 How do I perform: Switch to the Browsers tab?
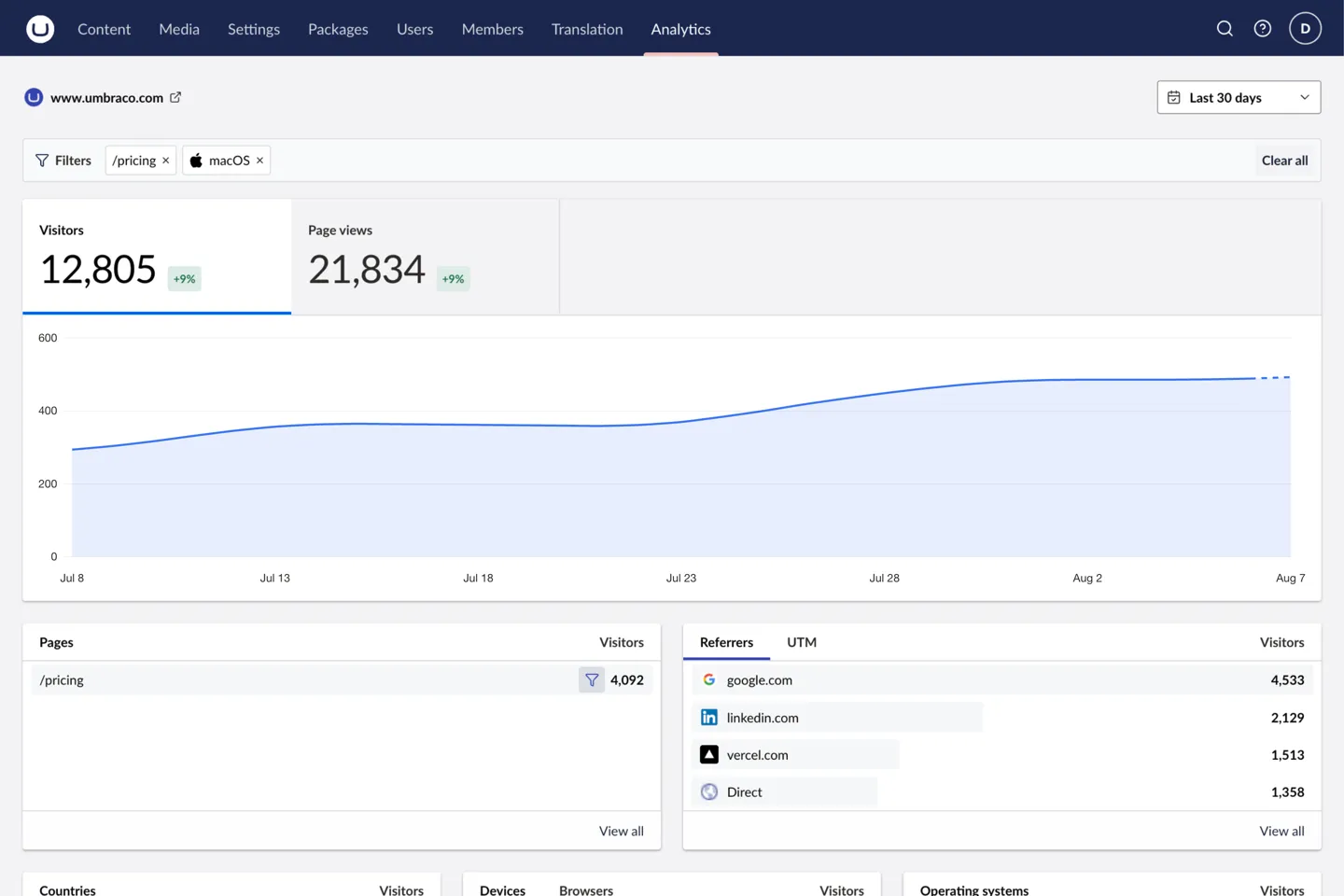point(586,890)
